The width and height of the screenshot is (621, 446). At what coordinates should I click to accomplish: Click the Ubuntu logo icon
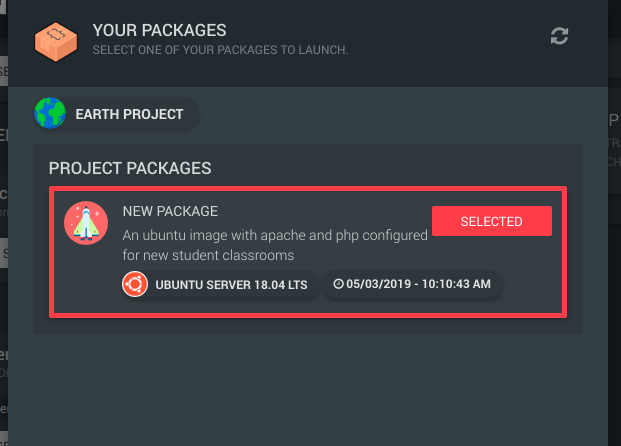tap(135, 284)
